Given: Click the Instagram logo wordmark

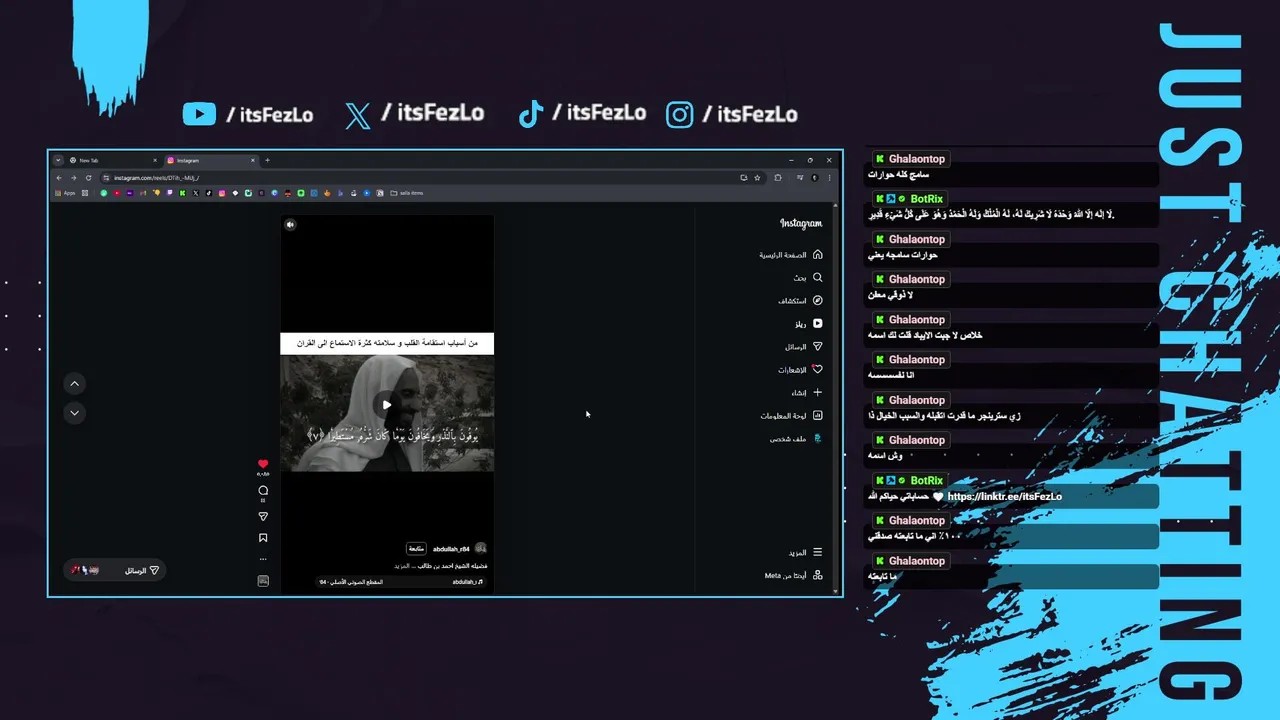Looking at the screenshot, I should tap(801, 224).
